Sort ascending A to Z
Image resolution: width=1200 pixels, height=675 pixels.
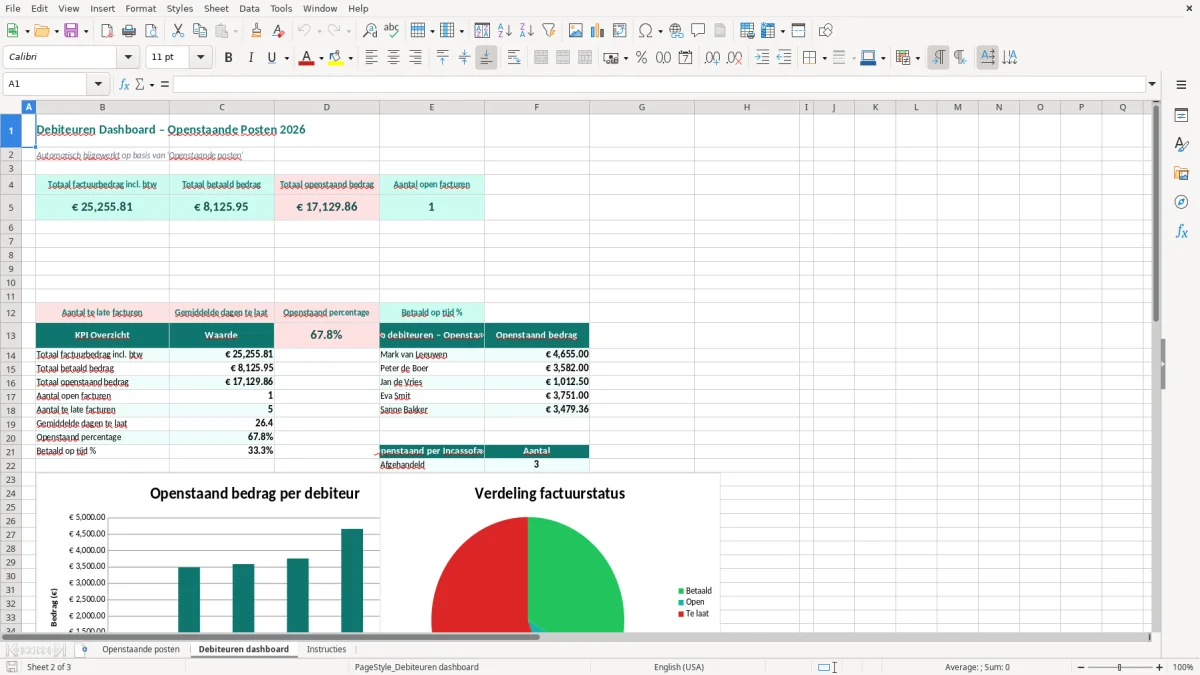pos(505,31)
